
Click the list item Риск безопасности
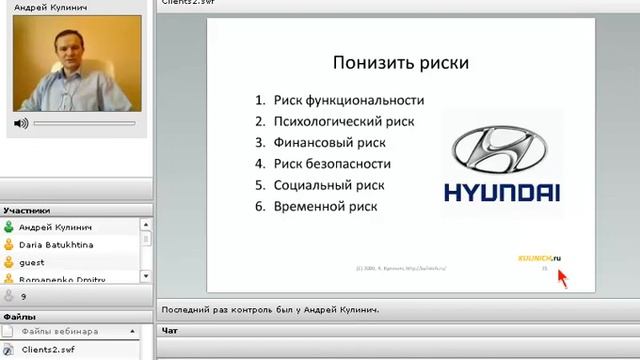coord(332,164)
